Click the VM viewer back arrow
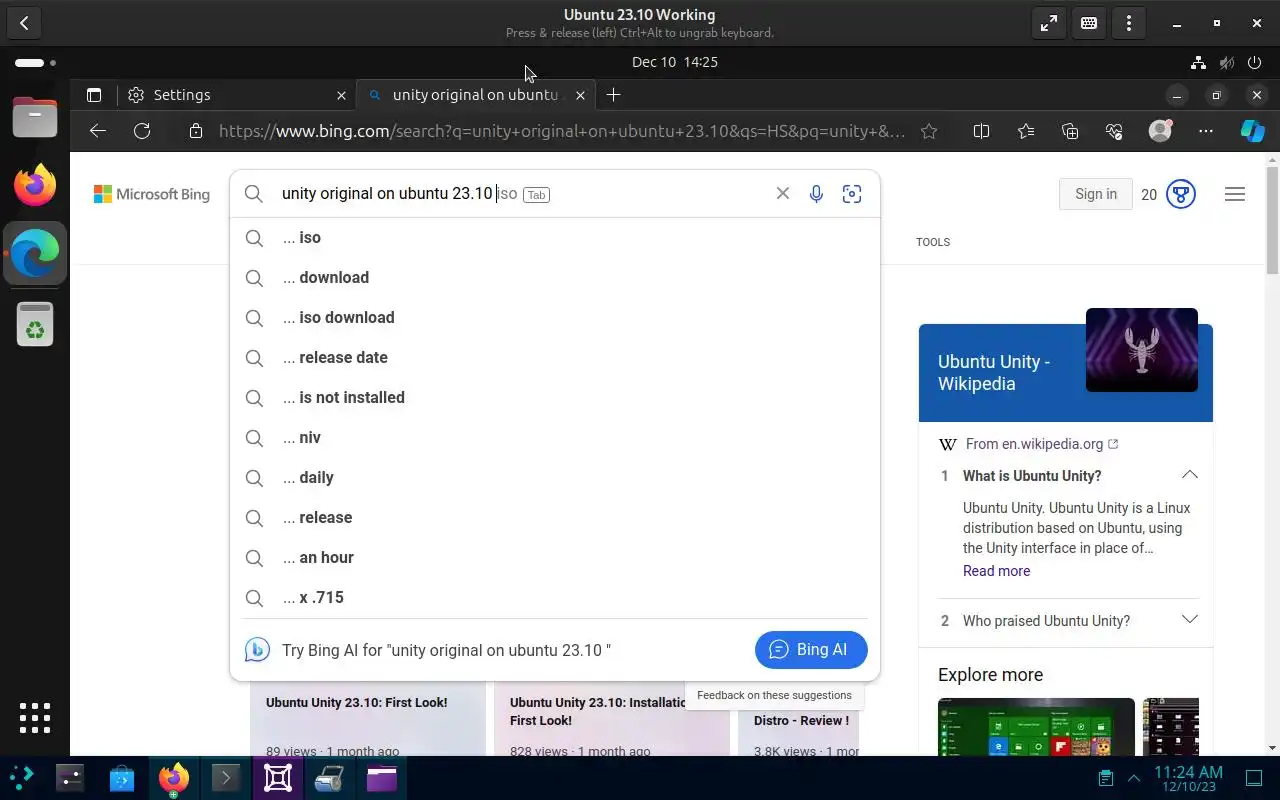 click(24, 23)
